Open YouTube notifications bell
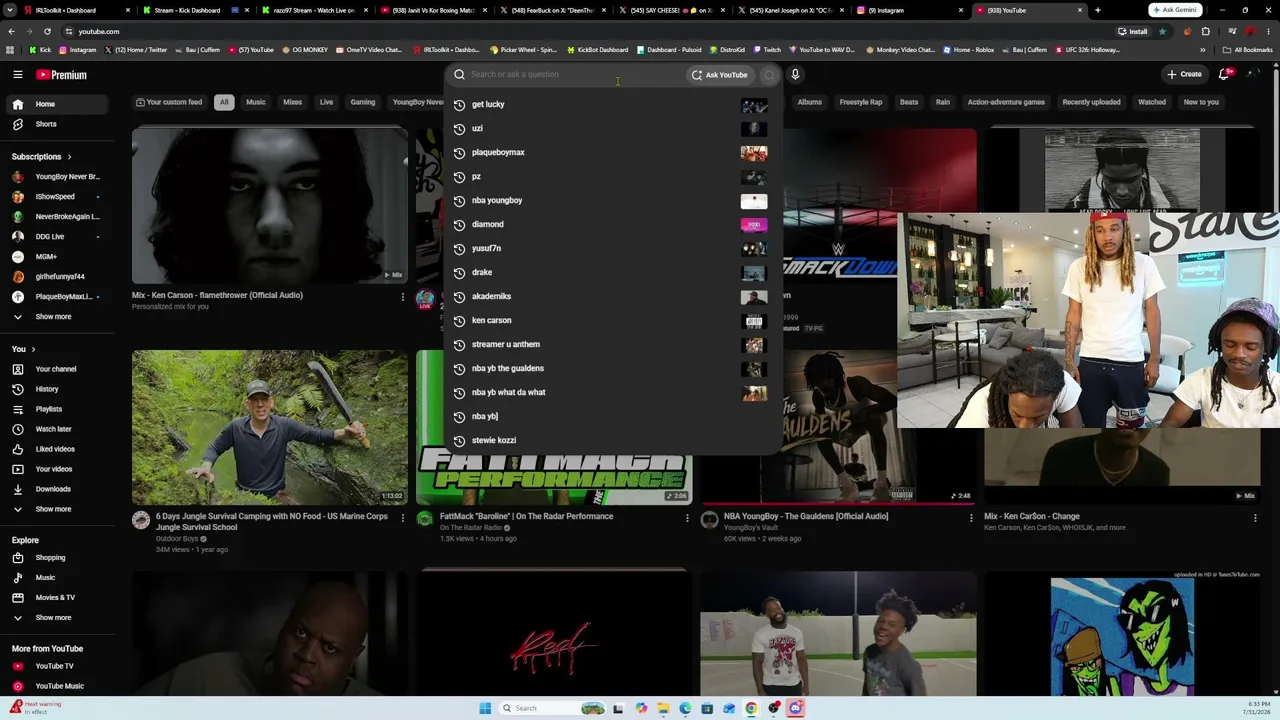 [1225, 74]
